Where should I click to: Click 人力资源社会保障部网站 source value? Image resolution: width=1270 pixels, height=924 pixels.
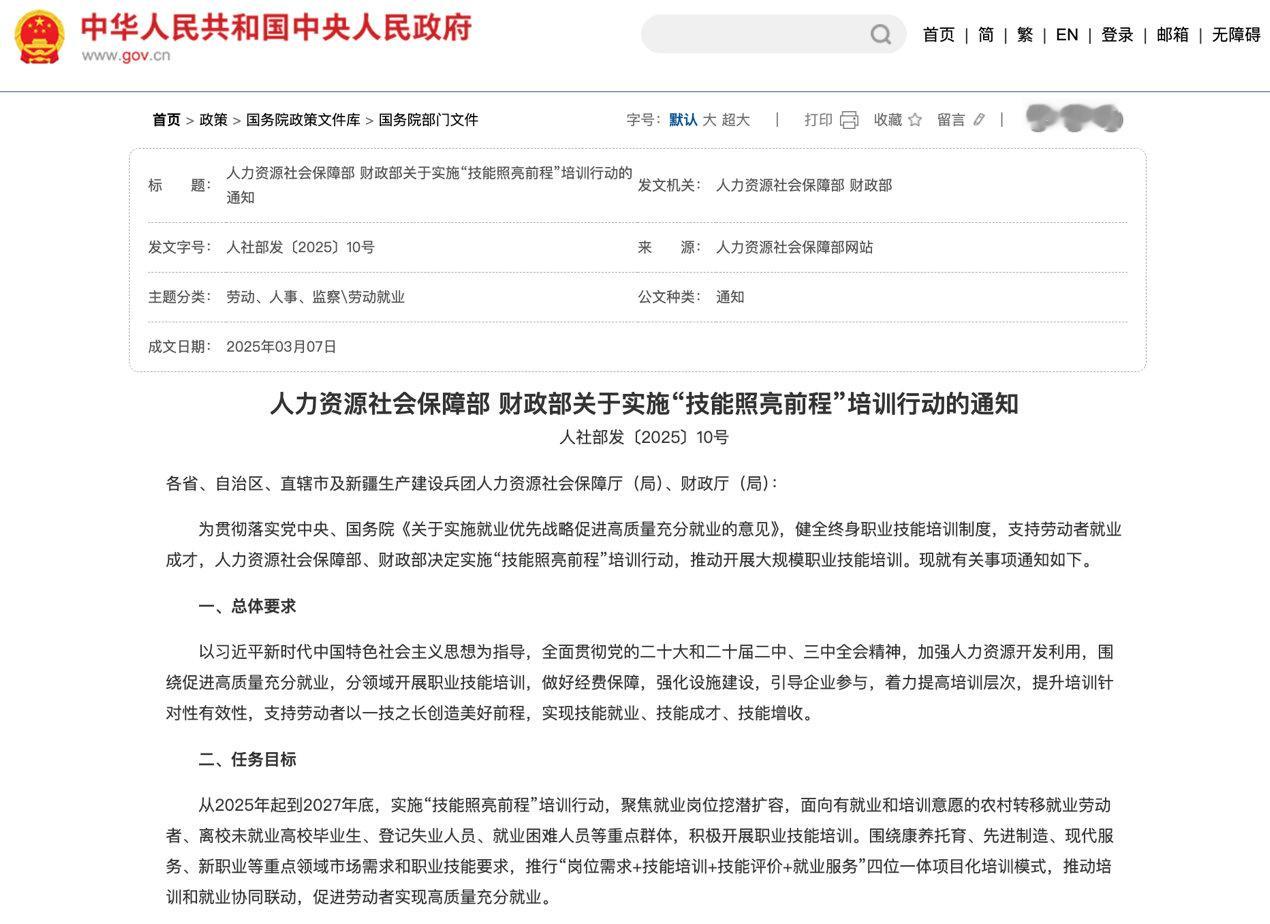tap(794, 247)
